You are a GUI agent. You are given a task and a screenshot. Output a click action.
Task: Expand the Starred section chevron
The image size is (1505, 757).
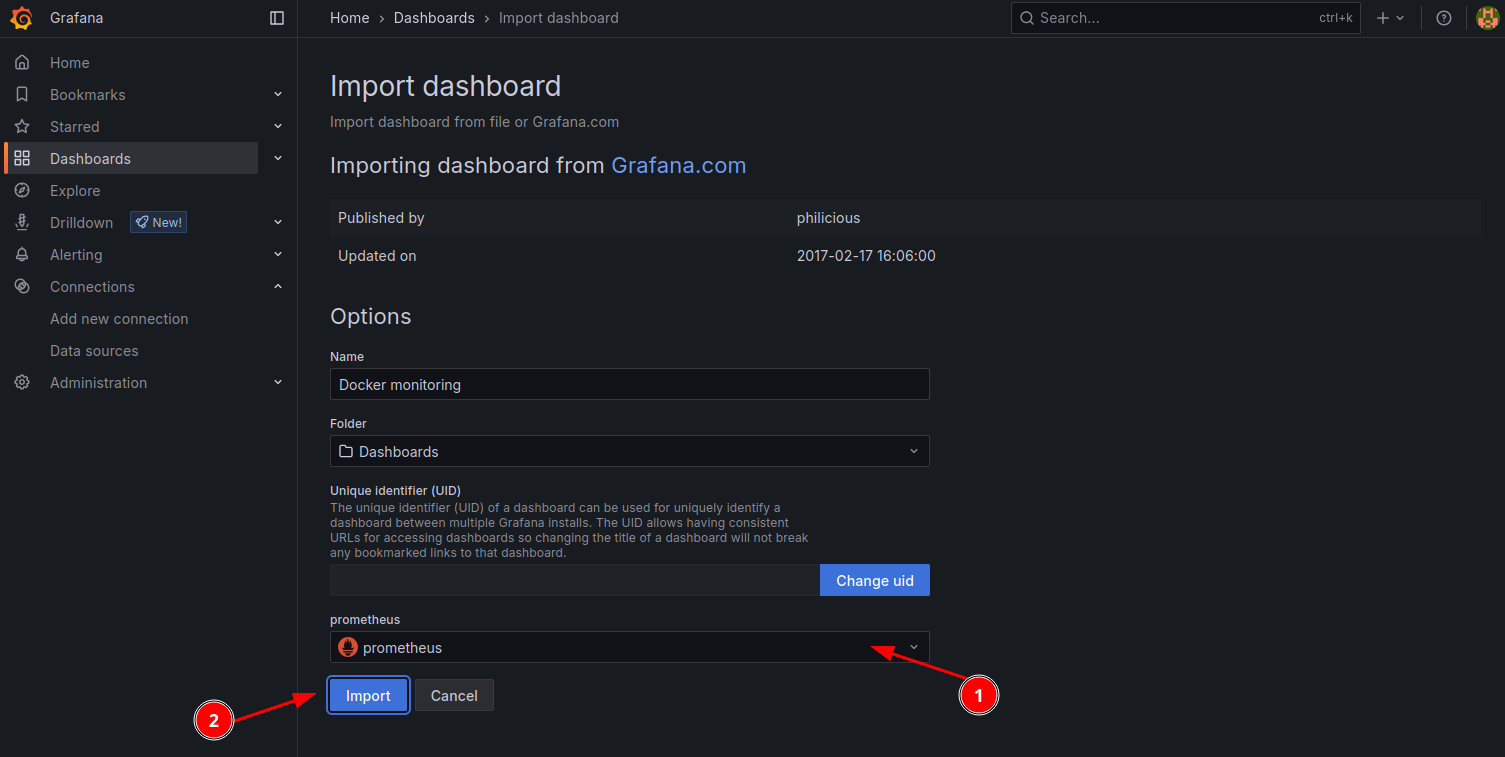[278, 127]
